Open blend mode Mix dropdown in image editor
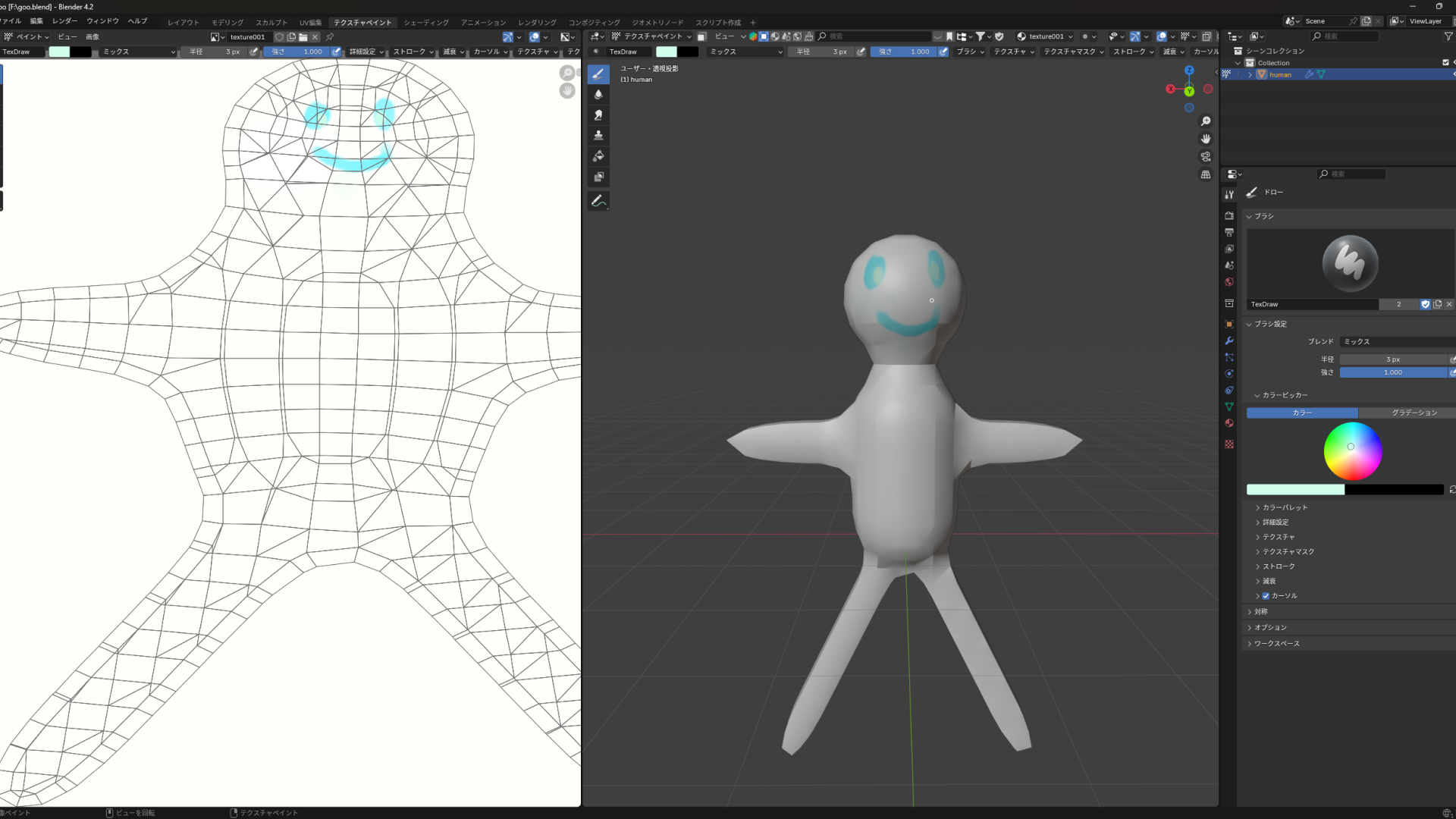1456x819 pixels. pyautogui.click(x=139, y=52)
